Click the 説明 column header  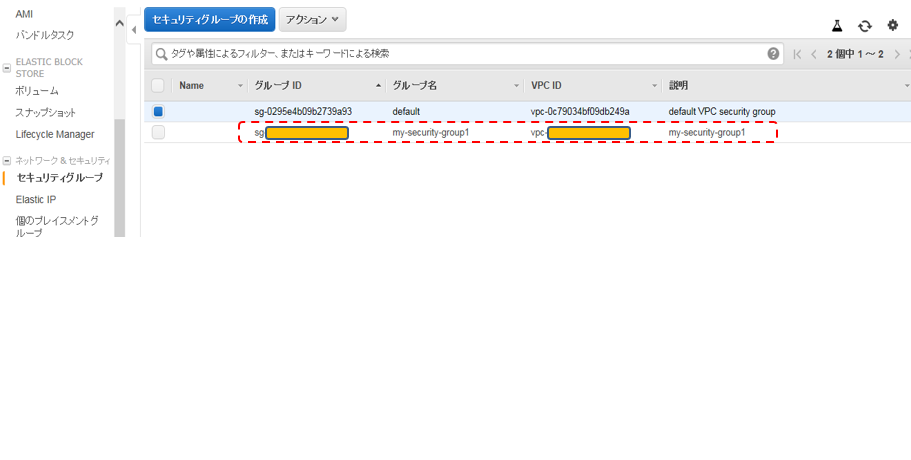[678, 86]
